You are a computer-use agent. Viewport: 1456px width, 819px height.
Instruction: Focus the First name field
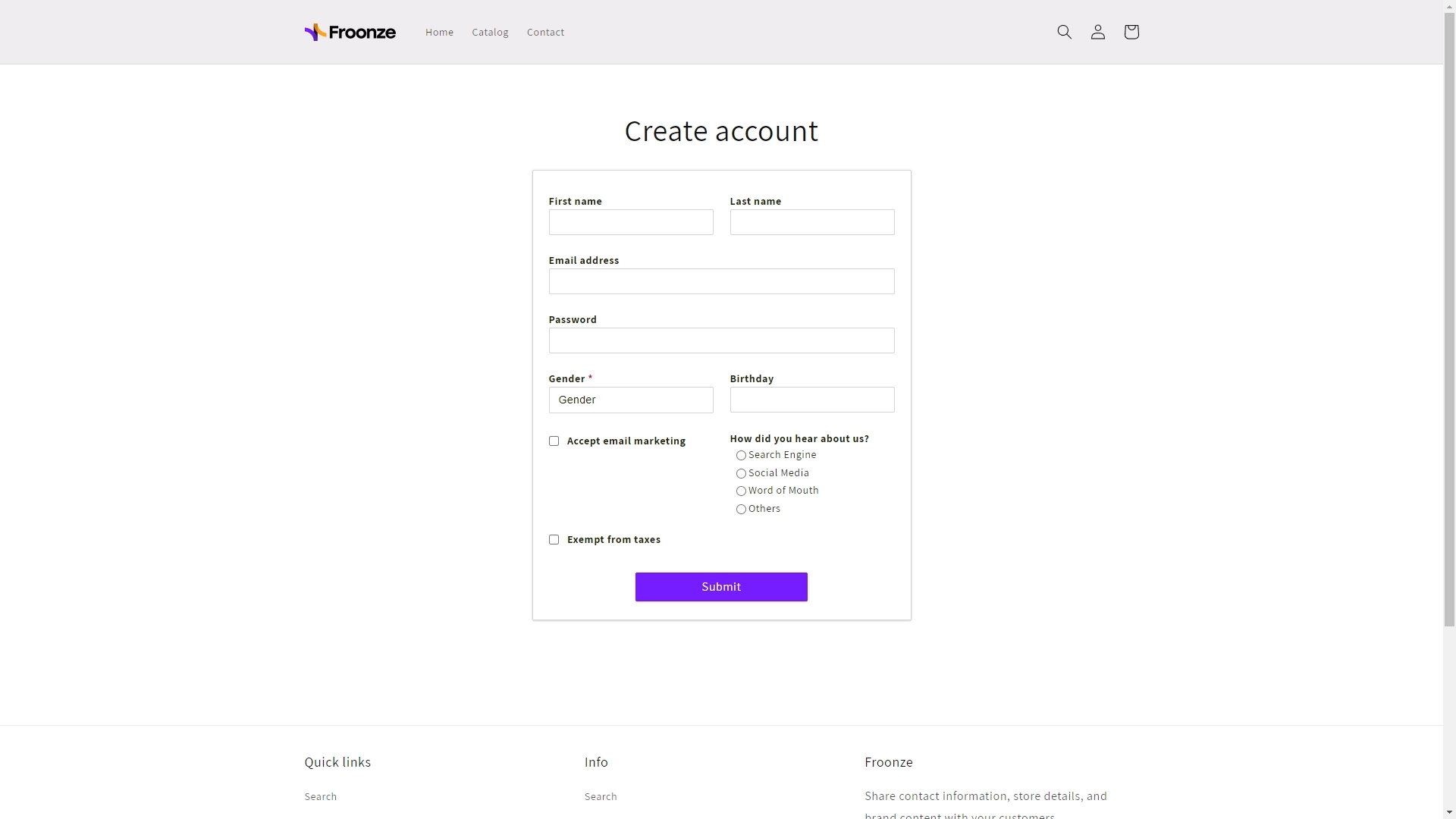point(631,222)
